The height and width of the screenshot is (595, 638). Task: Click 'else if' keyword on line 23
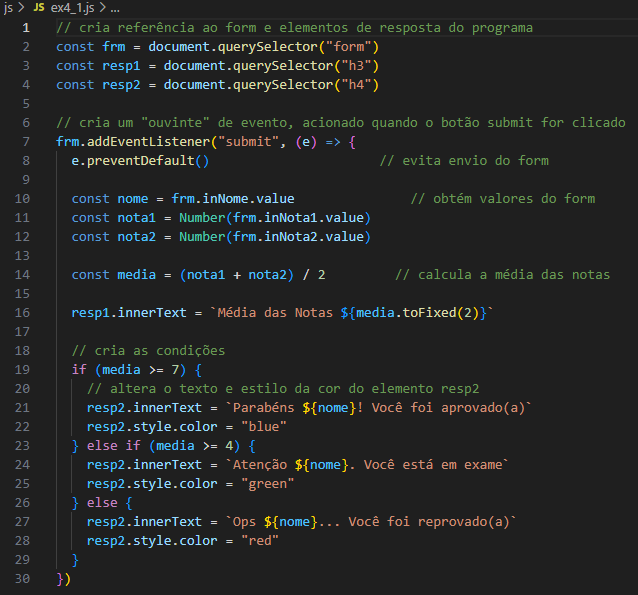[114, 446]
